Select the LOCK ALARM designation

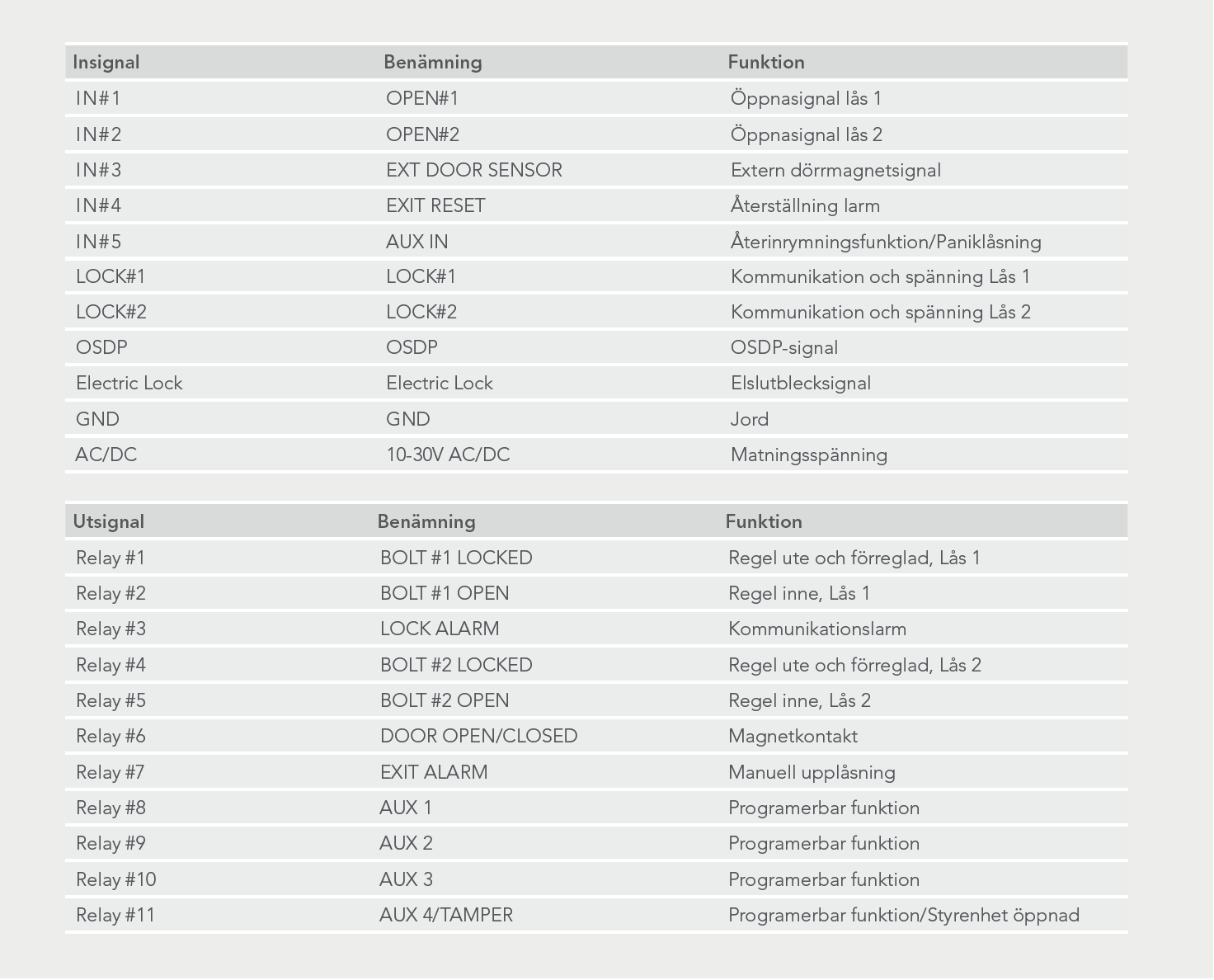pyautogui.click(x=440, y=629)
